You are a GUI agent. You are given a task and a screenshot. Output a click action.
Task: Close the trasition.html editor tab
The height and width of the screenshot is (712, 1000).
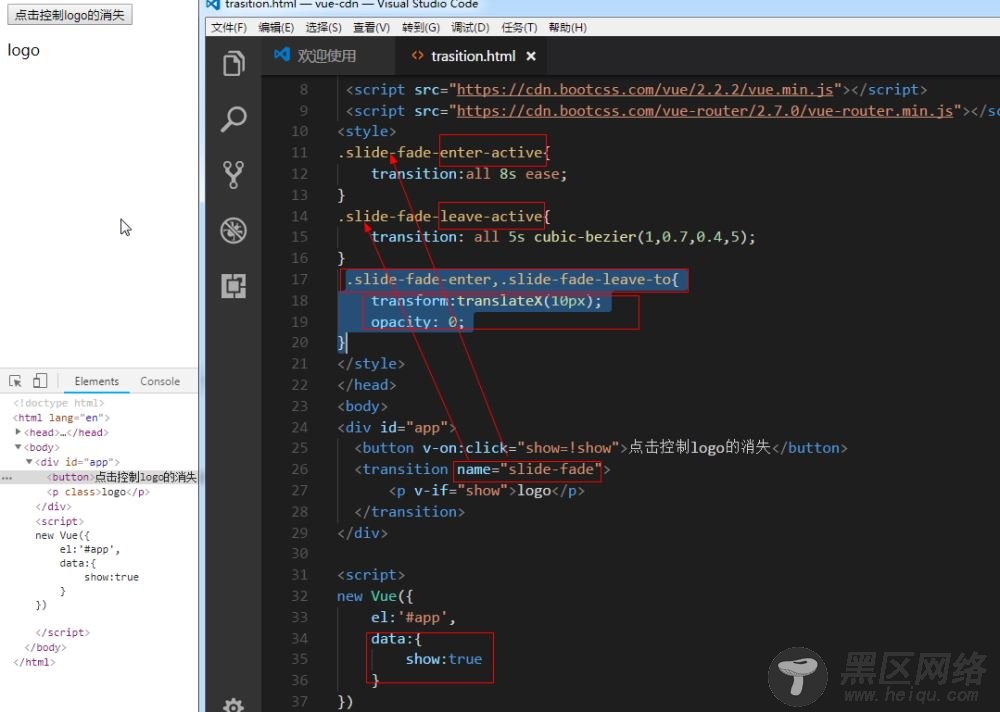pyautogui.click(x=531, y=56)
